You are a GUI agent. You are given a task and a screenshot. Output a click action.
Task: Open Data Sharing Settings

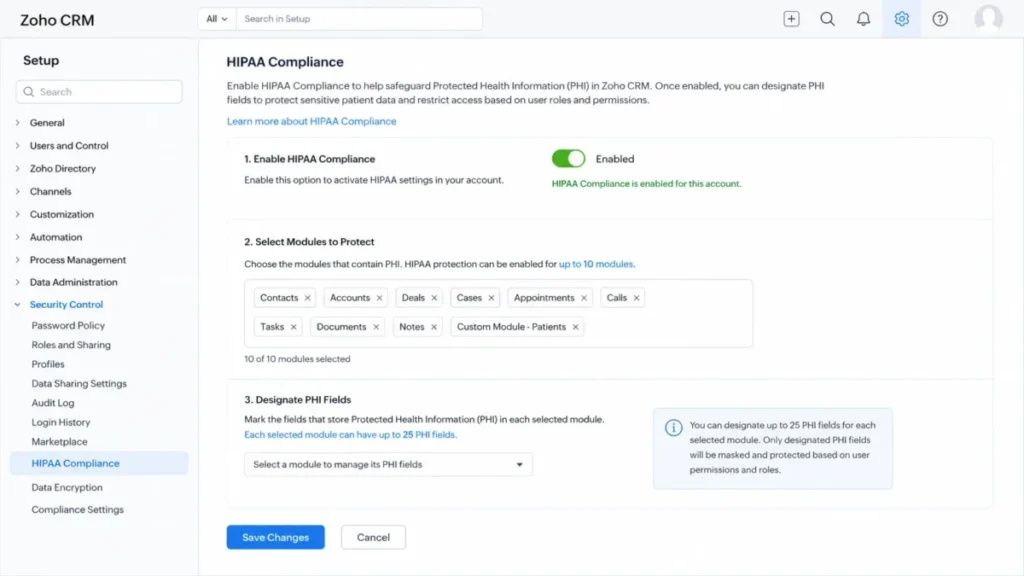coord(79,383)
